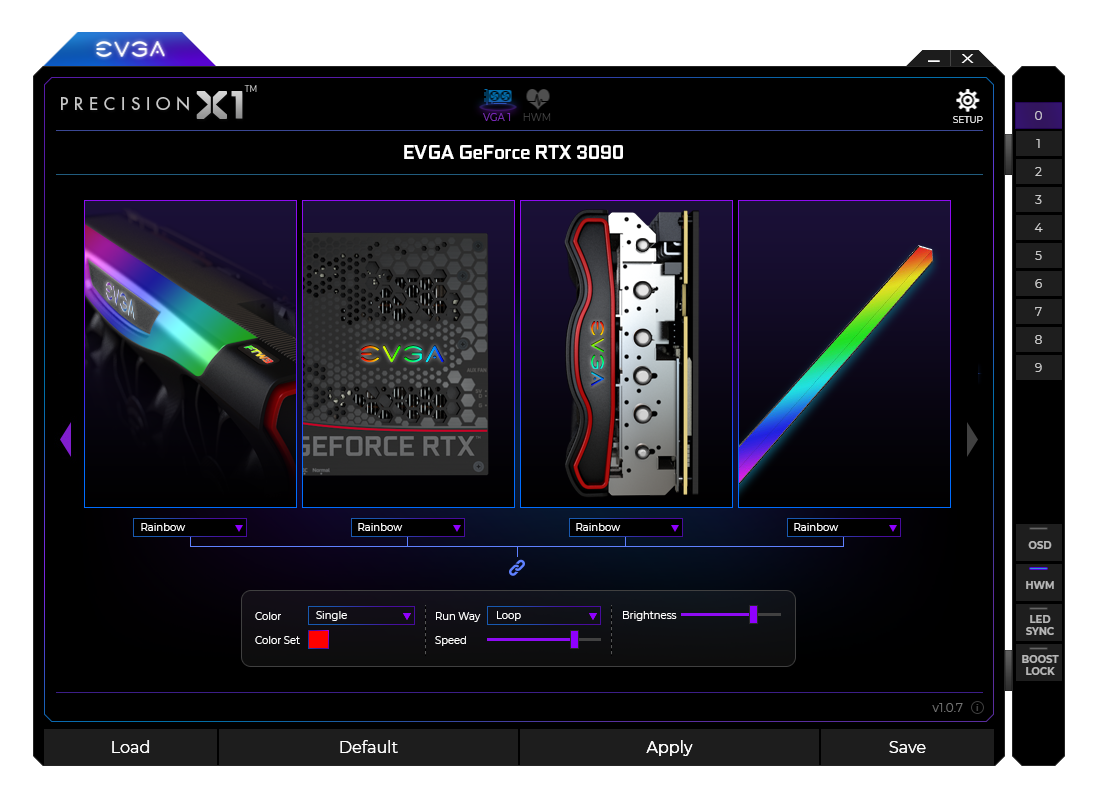Click the Apply button
Screen dimensions: 1099x811
click(x=669, y=747)
